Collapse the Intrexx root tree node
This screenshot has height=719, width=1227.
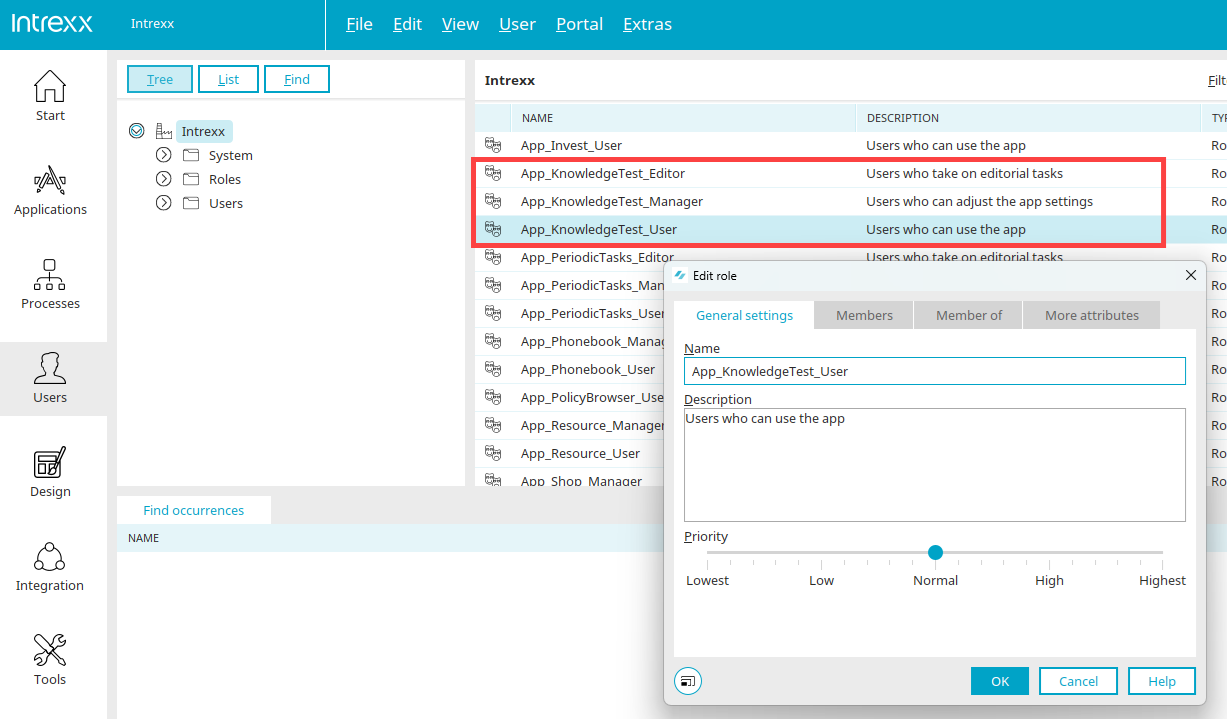(137, 131)
